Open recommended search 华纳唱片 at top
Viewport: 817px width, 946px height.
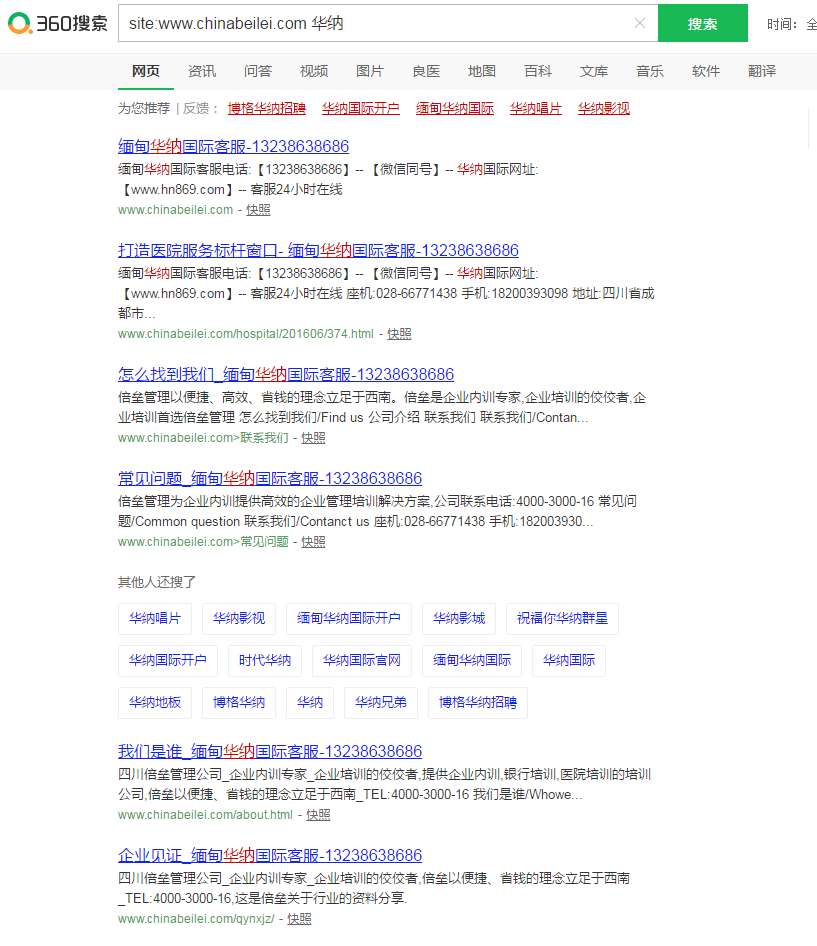536,108
